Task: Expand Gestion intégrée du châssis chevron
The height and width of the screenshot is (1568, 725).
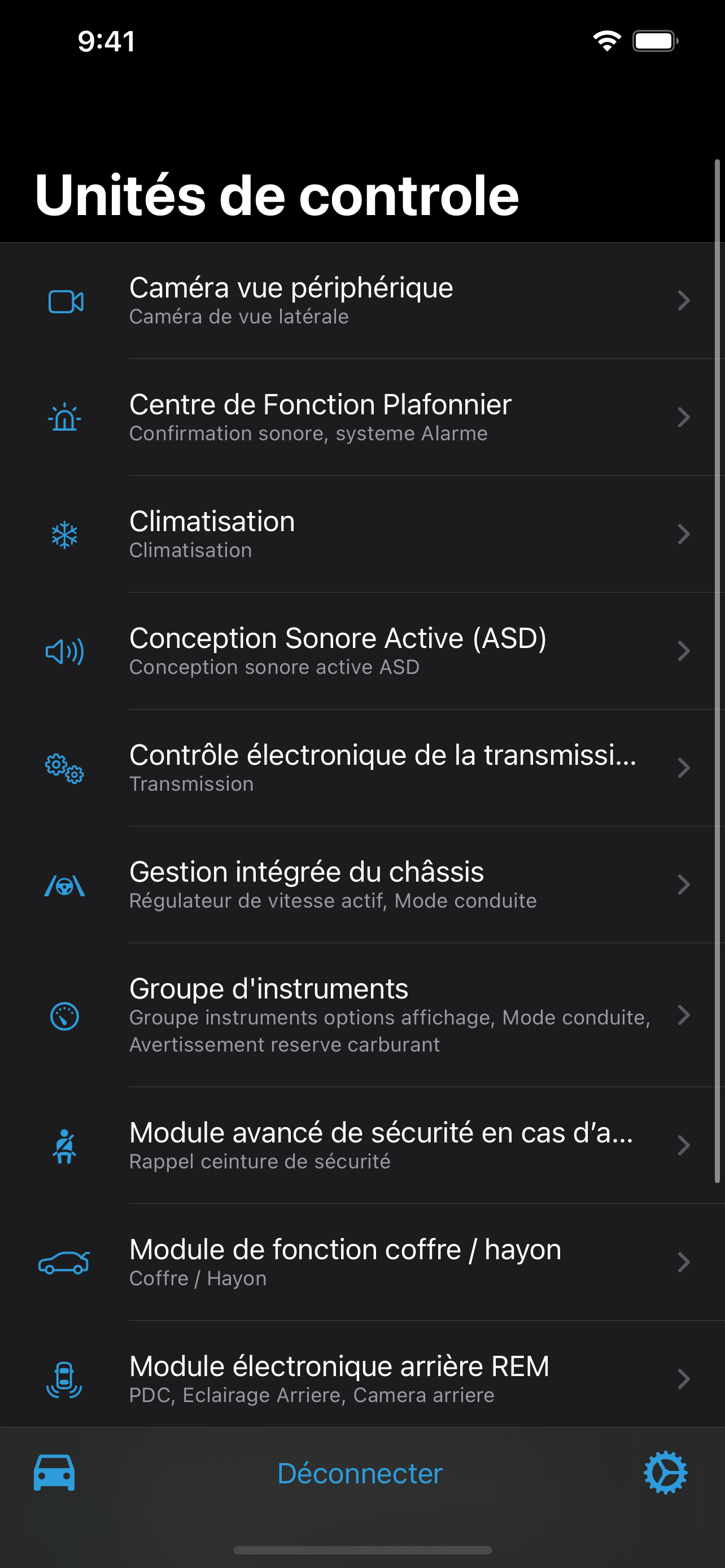Action: [684, 884]
